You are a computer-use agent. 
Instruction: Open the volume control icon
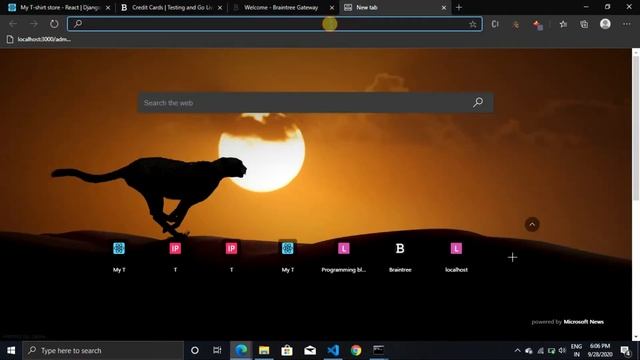point(562,351)
